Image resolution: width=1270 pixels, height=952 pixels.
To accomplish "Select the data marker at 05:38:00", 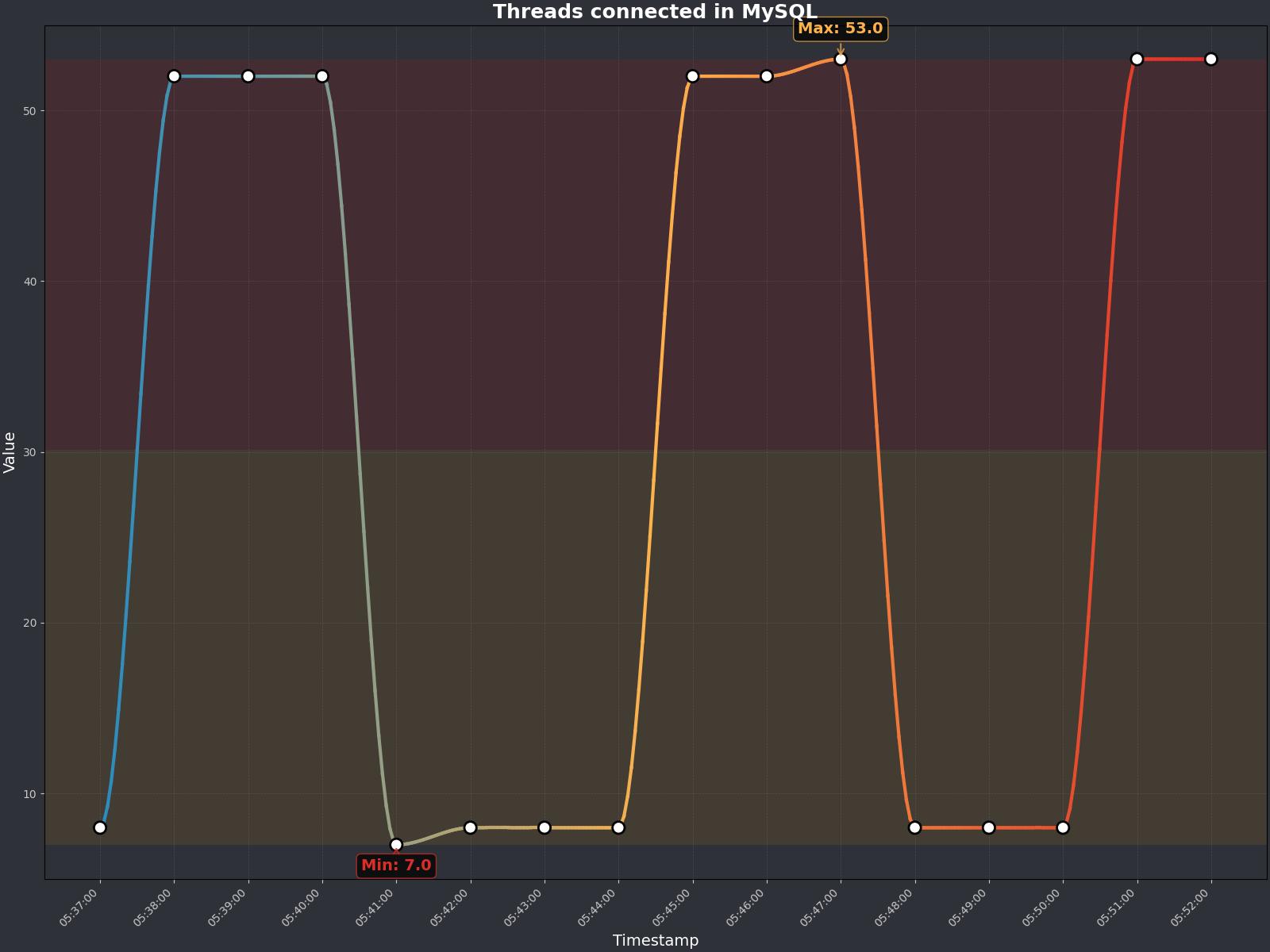I will (x=174, y=76).
